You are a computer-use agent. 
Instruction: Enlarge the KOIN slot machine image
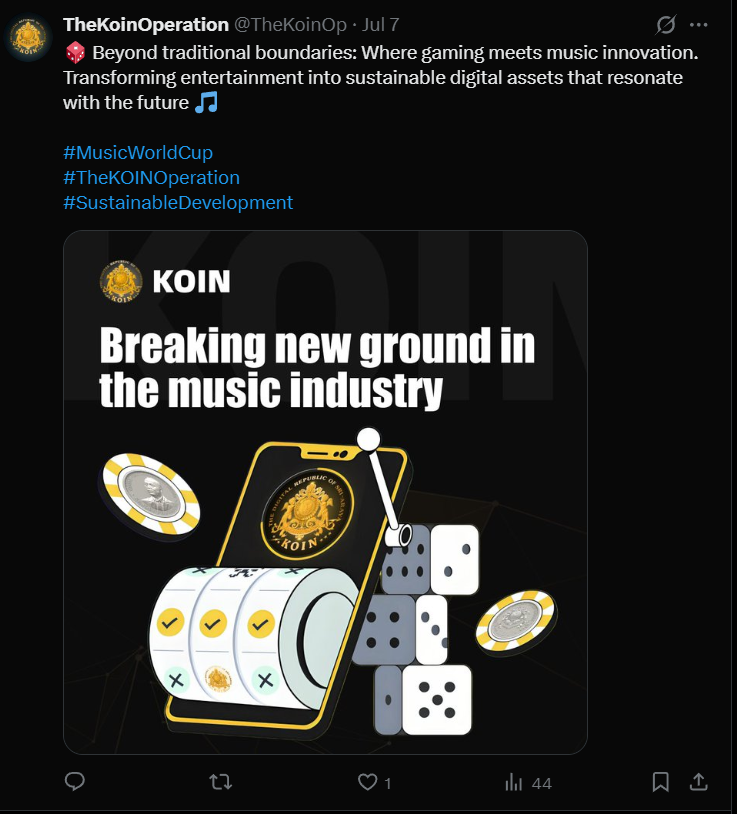click(325, 490)
